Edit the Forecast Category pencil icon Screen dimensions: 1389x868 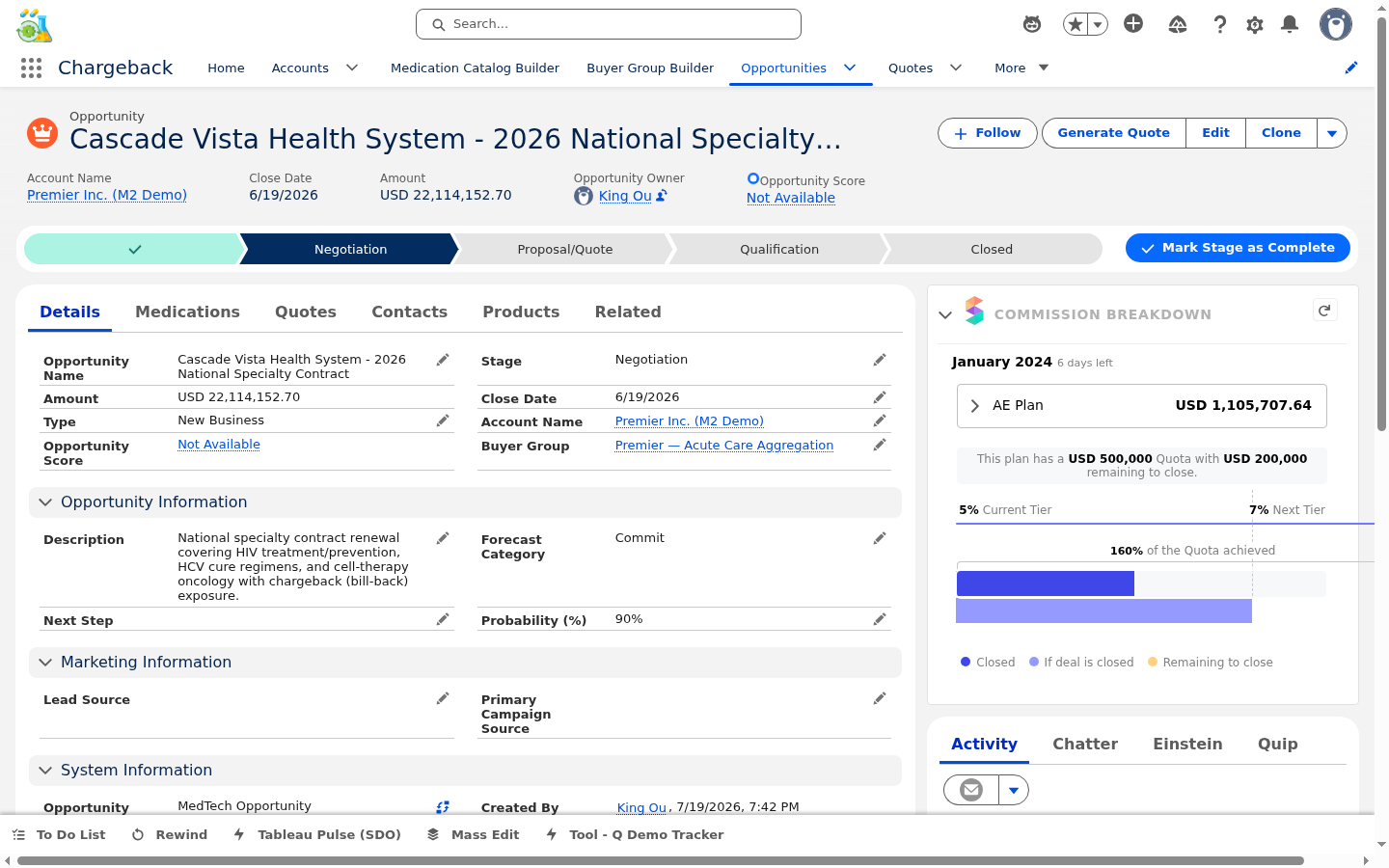pyautogui.click(x=880, y=538)
